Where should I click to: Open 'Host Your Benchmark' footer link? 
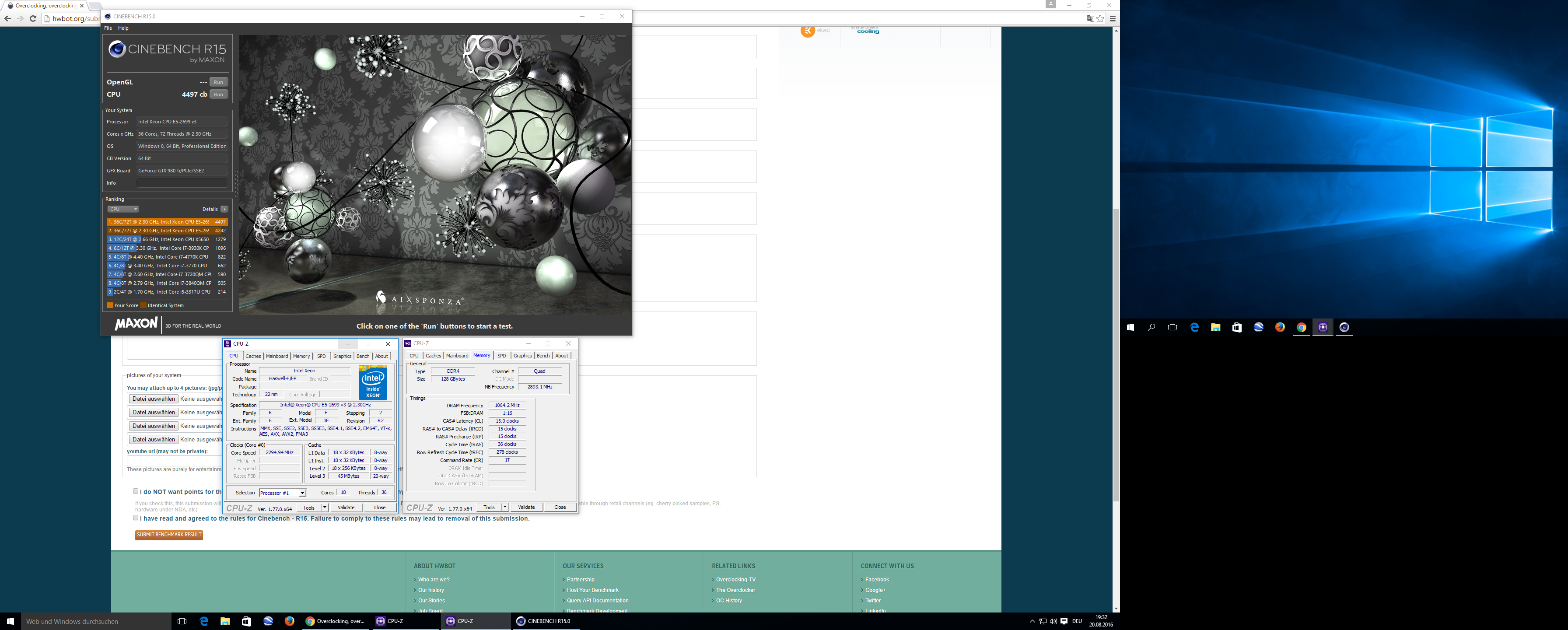tap(592, 591)
